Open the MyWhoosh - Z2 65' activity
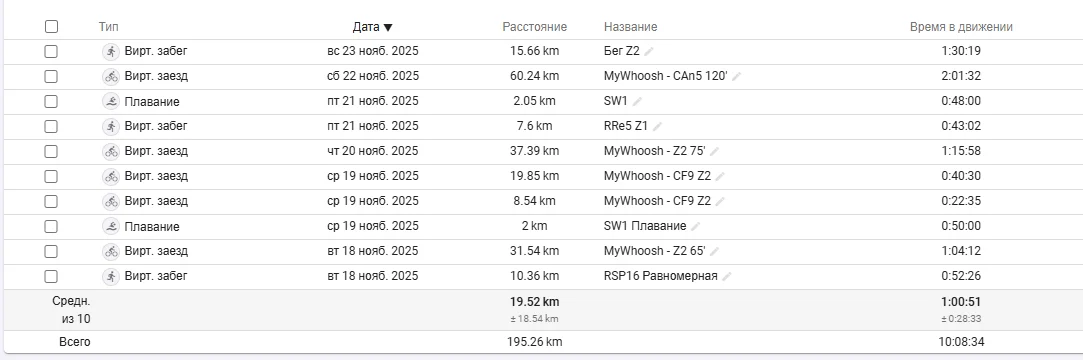This screenshot has height=360, width=1083. pos(655,251)
